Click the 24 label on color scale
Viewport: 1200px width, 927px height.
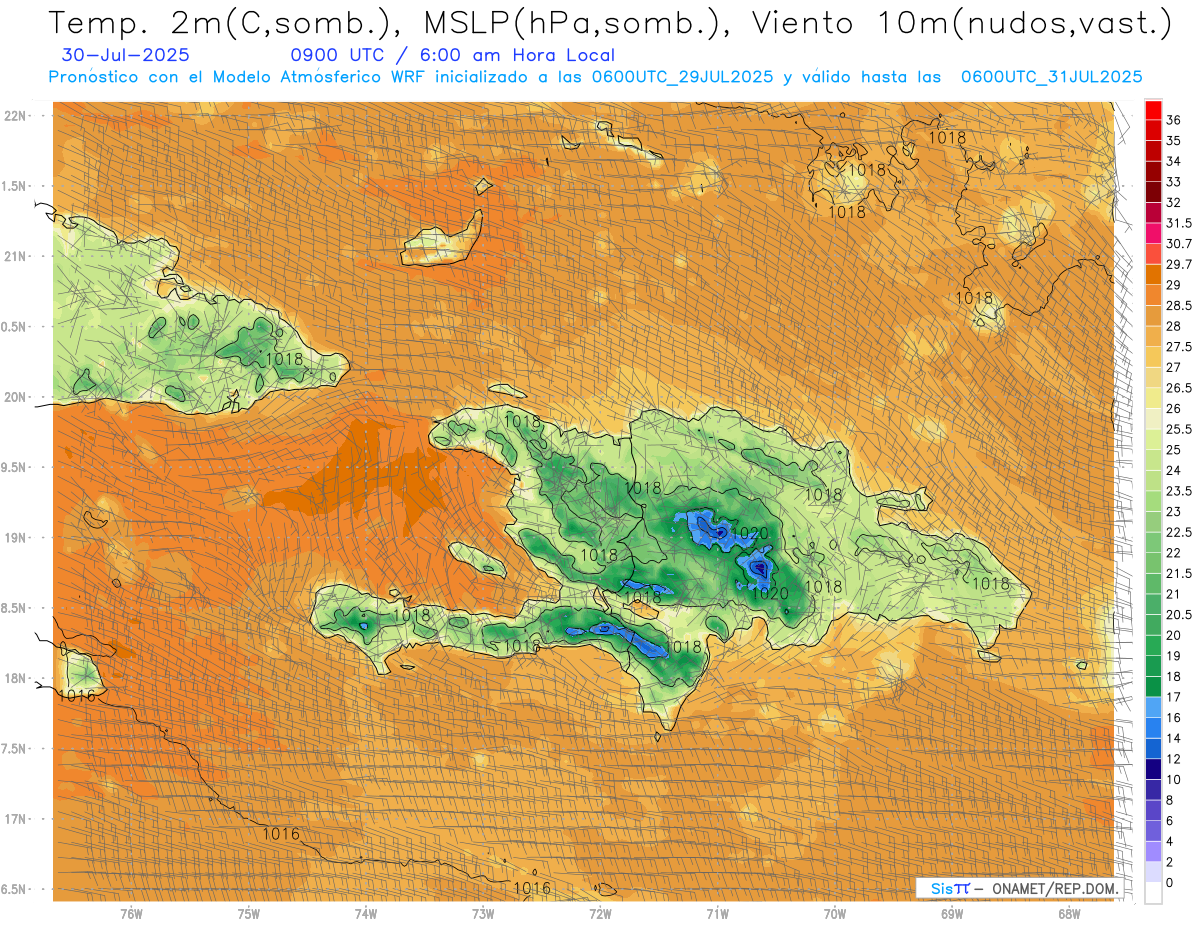click(x=1174, y=470)
